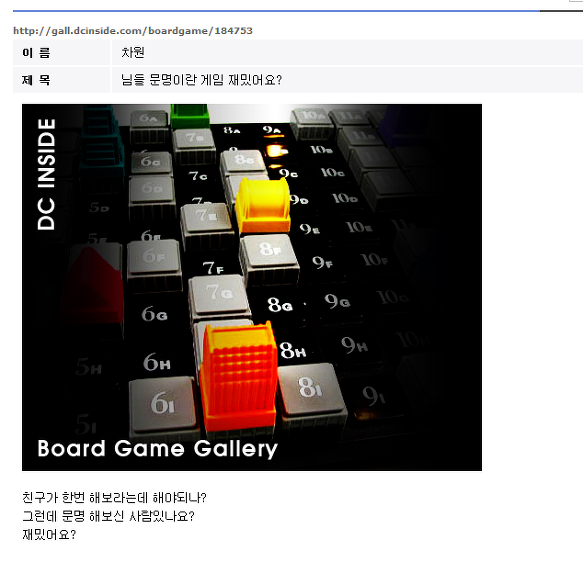Click the last post line 재밌어요?

click(49, 535)
